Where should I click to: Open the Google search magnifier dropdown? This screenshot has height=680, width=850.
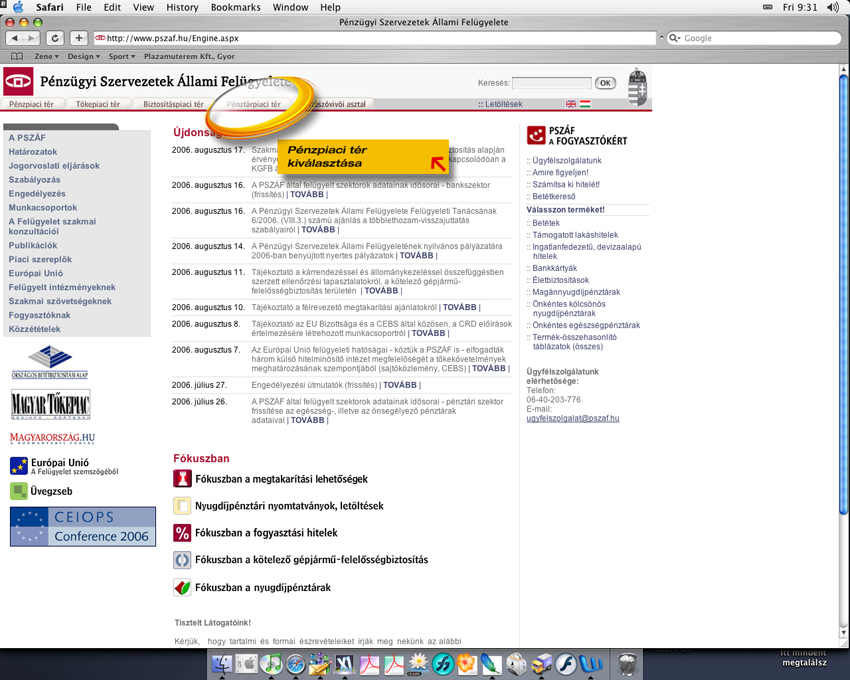[x=675, y=38]
